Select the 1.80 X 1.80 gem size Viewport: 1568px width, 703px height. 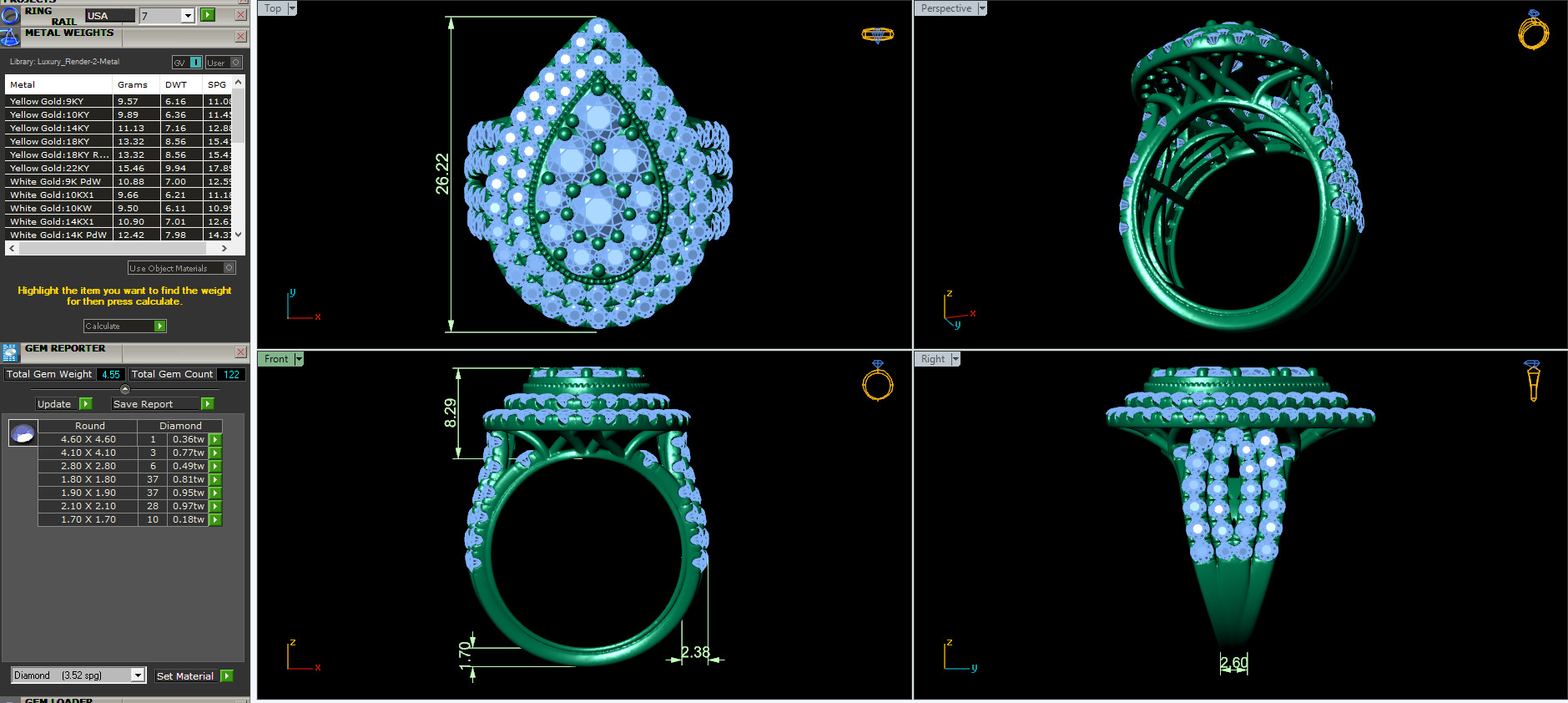point(88,479)
